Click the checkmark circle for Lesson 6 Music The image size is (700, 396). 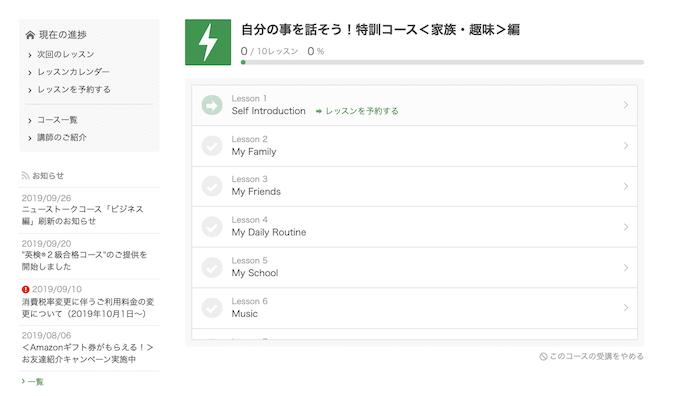point(212,308)
